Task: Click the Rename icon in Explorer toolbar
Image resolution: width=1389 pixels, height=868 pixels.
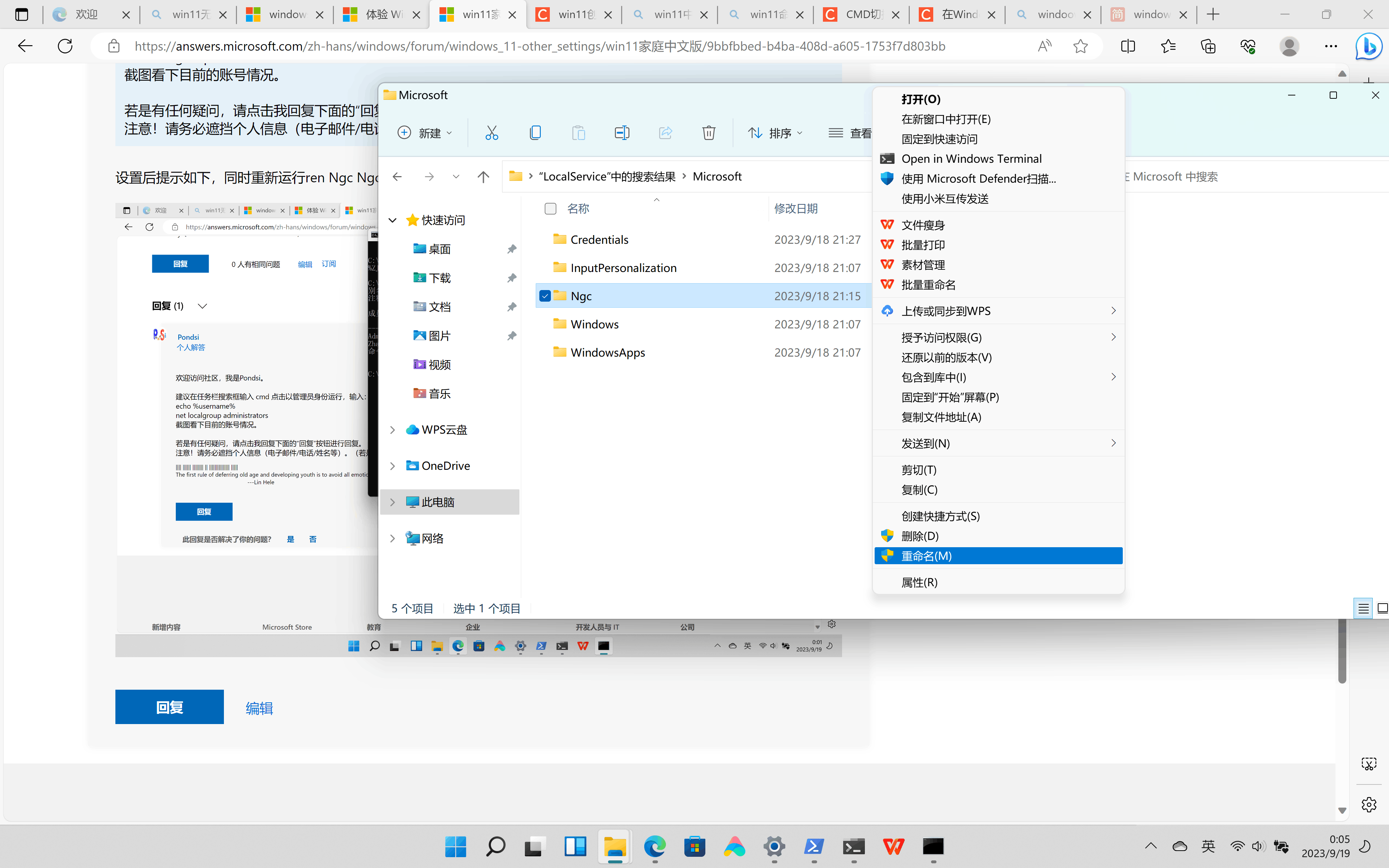Action: coord(621,133)
